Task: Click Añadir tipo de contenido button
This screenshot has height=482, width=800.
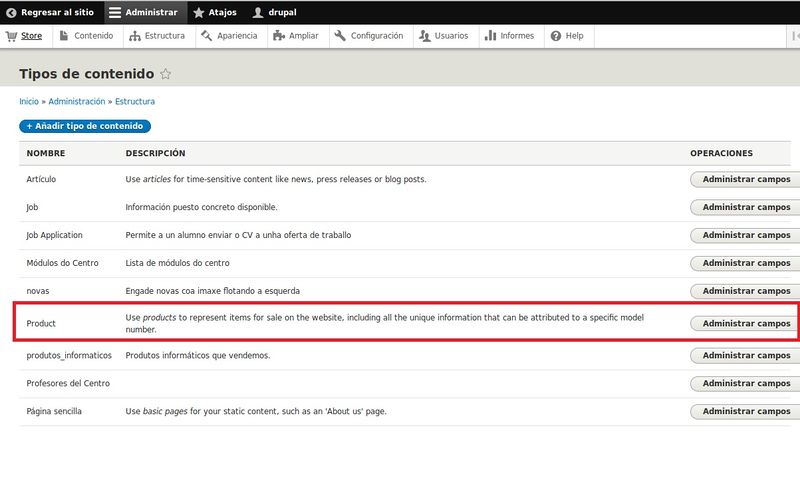Action: [85, 126]
